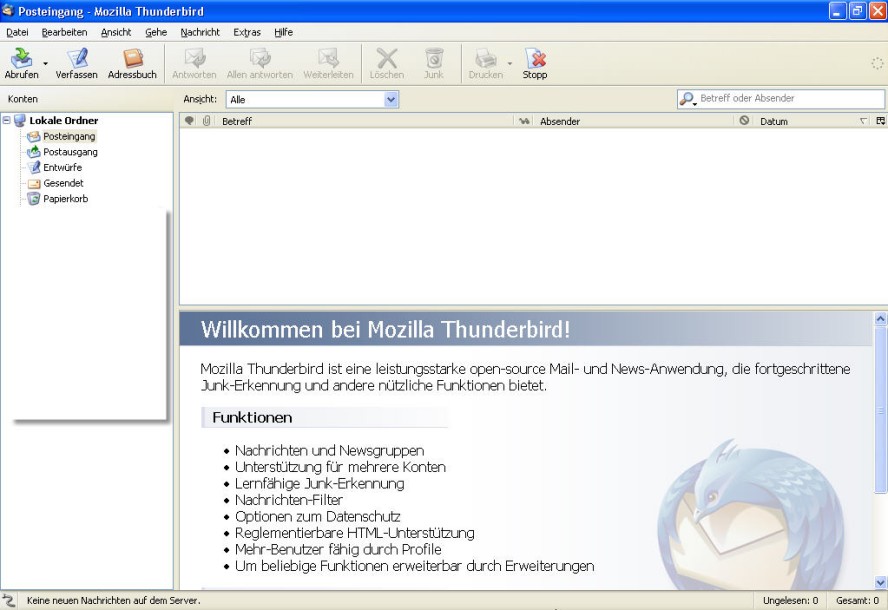Sort by the Betreff column
The width and height of the screenshot is (888, 610).
coord(365,121)
